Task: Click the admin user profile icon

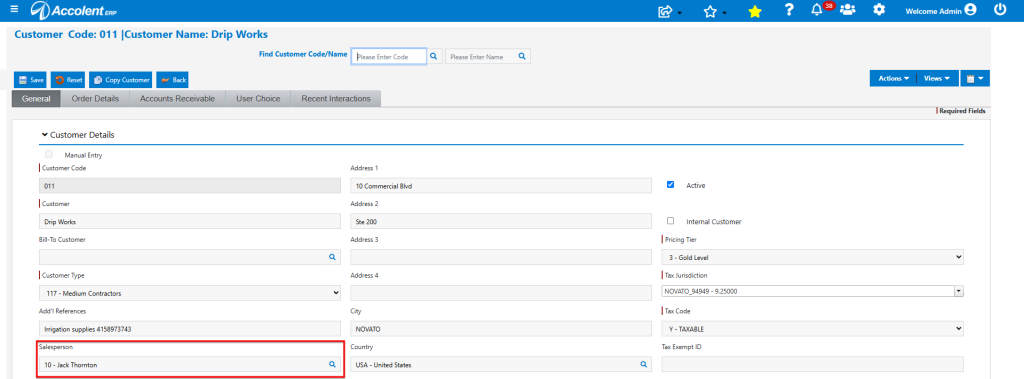Action: point(970,10)
